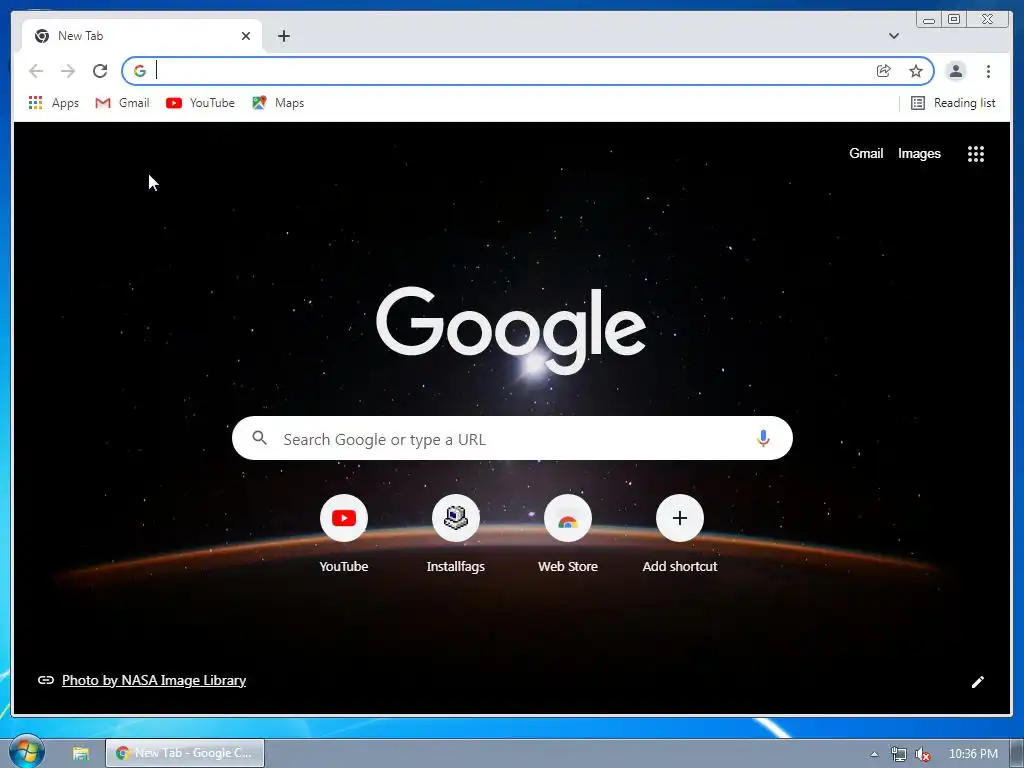1024x768 pixels.
Task: Open the Windows Start menu
Action: [26, 752]
